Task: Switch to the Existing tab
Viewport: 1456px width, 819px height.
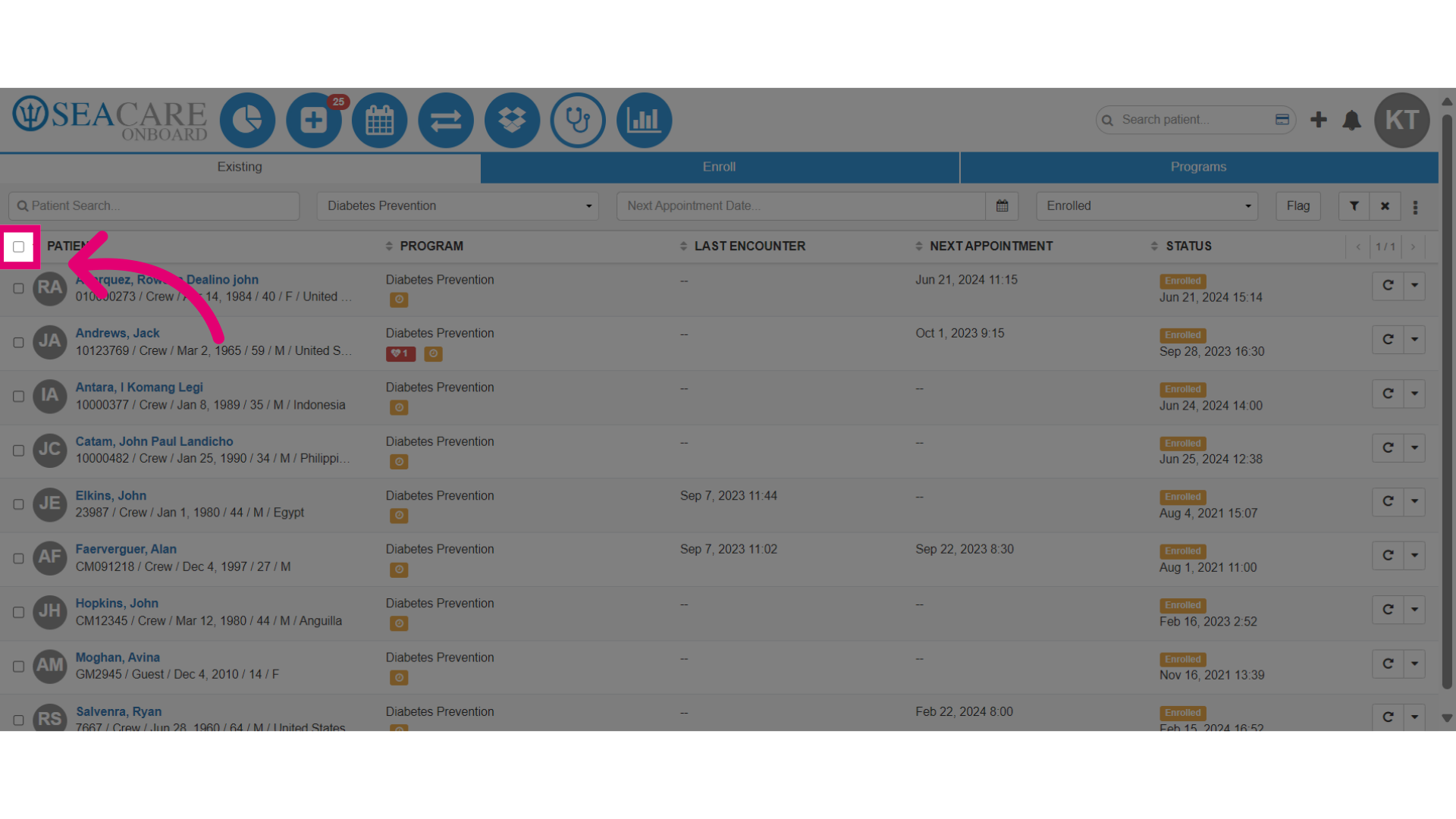Action: click(240, 167)
